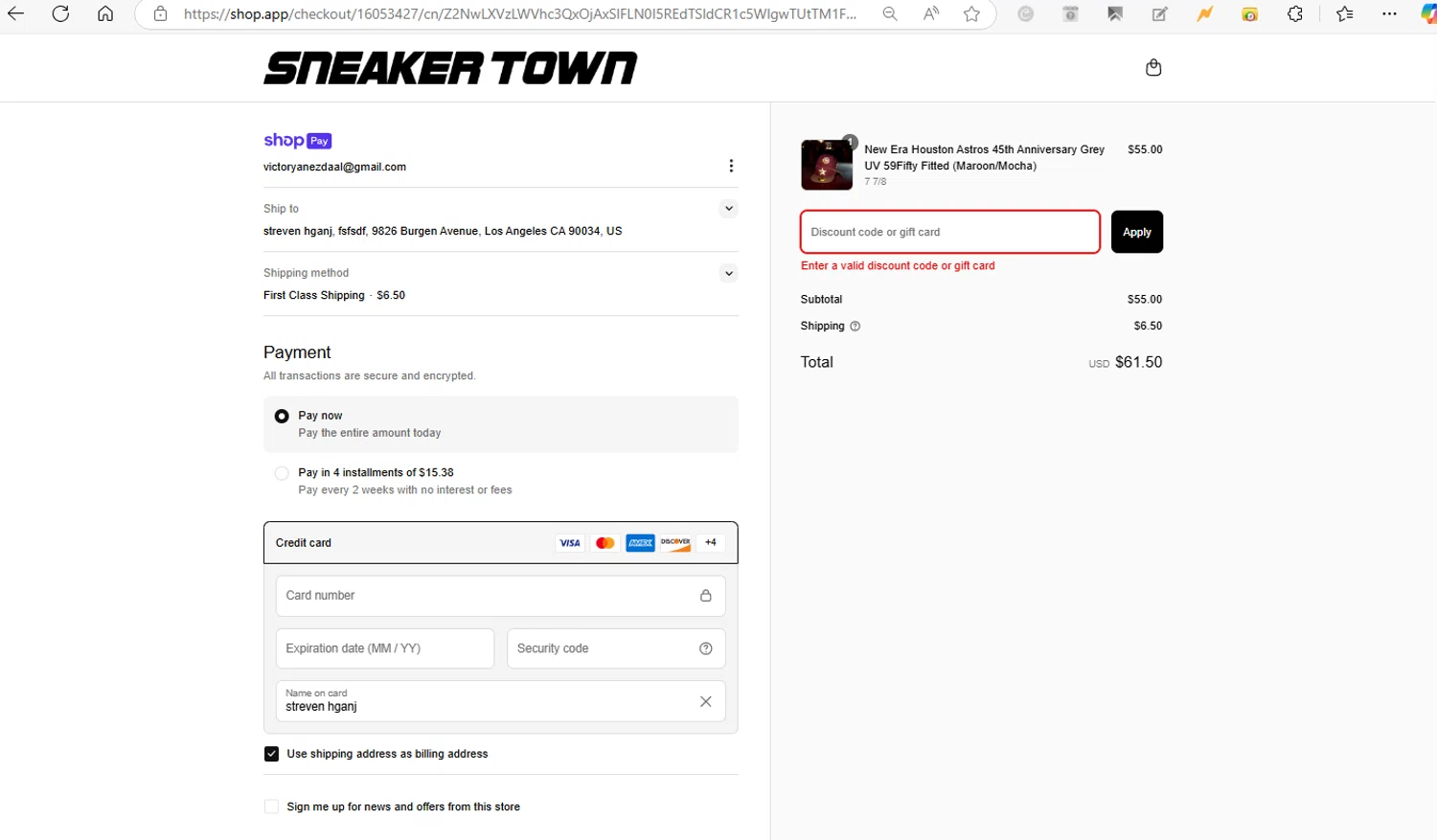The image size is (1437, 840).
Task: Open the Favorites list icon
Action: tap(1345, 13)
